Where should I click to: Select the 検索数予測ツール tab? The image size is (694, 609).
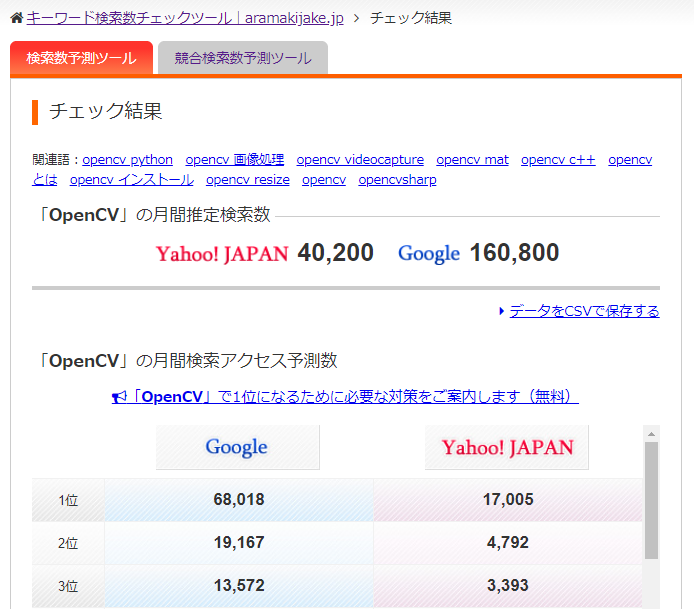click(81, 58)
